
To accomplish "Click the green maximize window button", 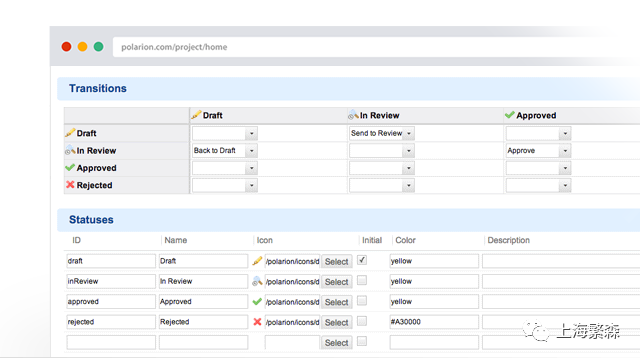I will coord(98,47).
